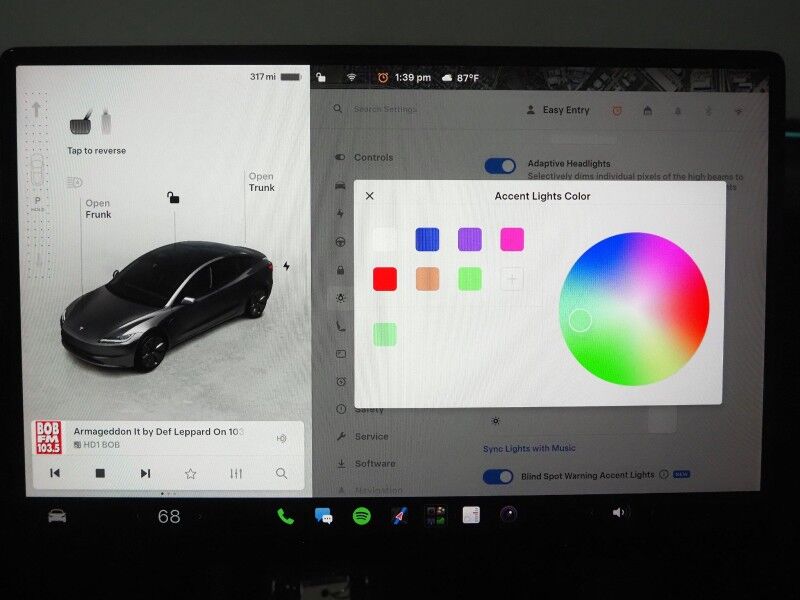This screenshot has height=600, width=800.
Task: Toggle Adaptive Headlights switch
Action: 500,166
